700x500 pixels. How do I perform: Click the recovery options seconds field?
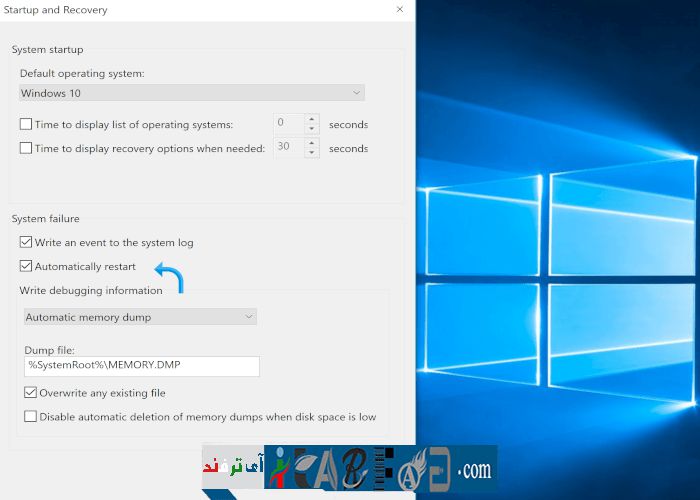288,147
